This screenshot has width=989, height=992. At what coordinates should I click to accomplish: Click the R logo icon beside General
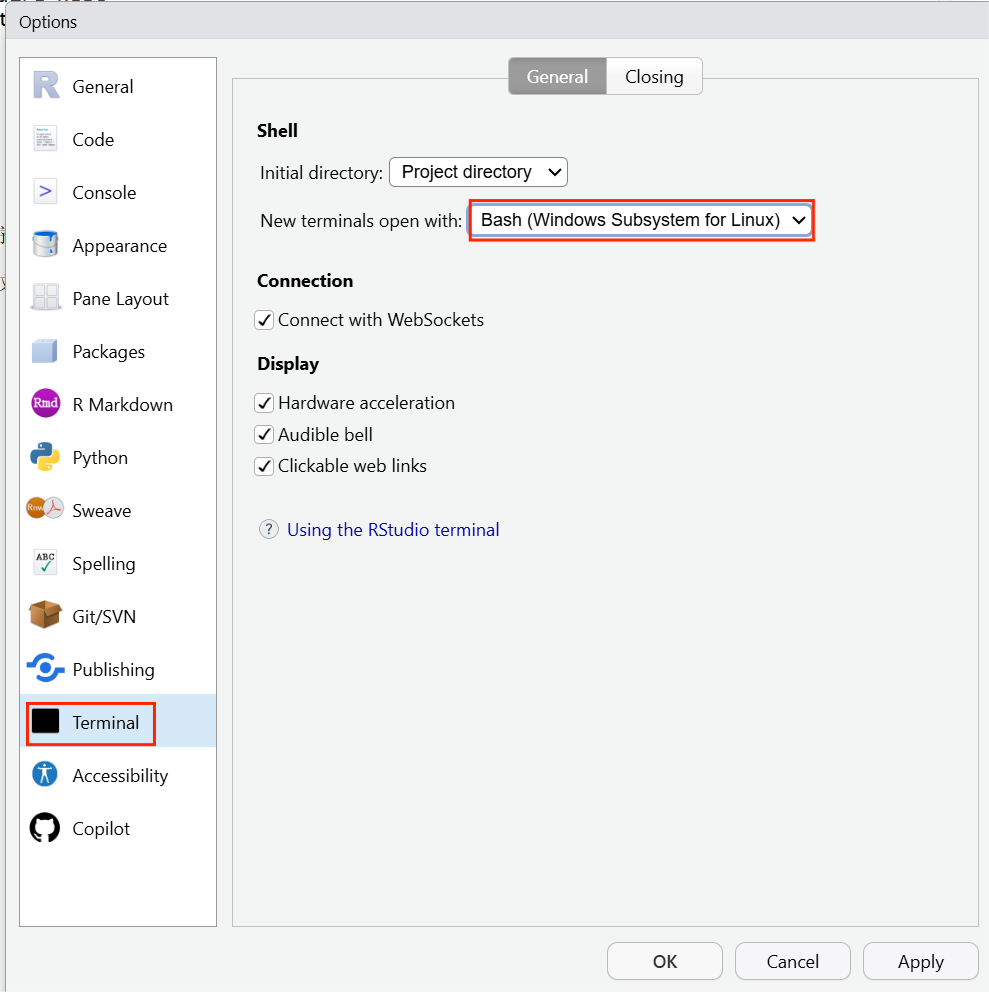46,85
